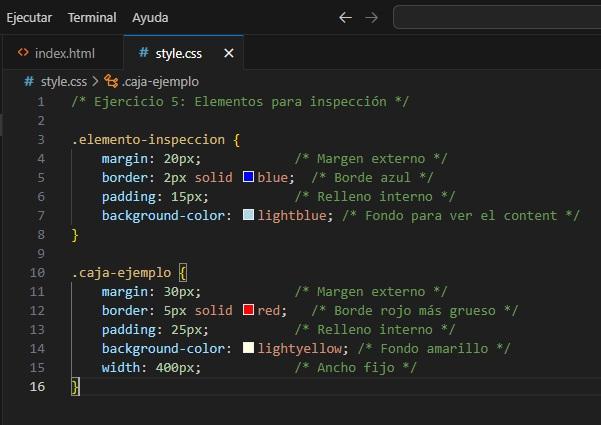
Task: Click the class symbol icon in breadcrumb
Action: point(111,82)
